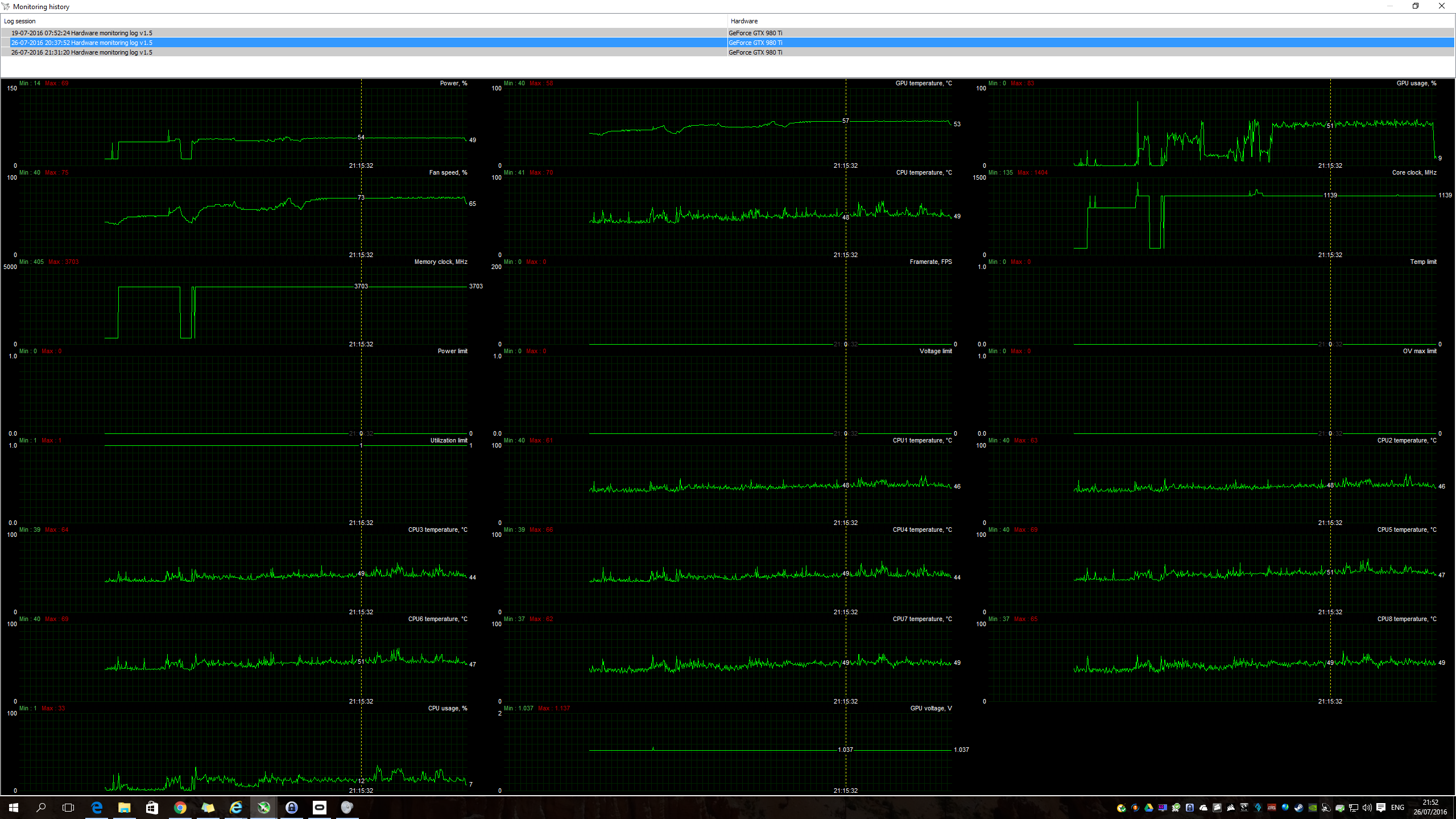Open the grey speaker app in taskbar
Screen dimensions: 1456x819
coord(347,808)
